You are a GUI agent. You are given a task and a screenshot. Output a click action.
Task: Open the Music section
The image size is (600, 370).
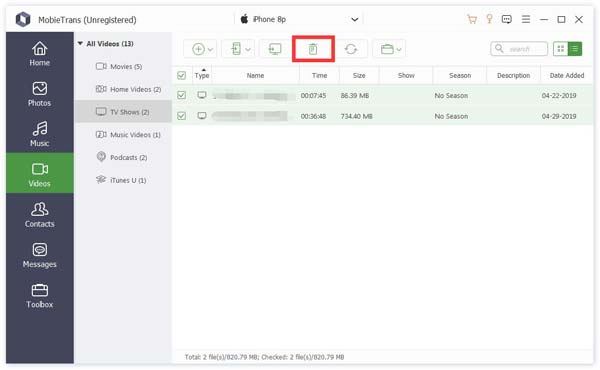pos(39,134)
